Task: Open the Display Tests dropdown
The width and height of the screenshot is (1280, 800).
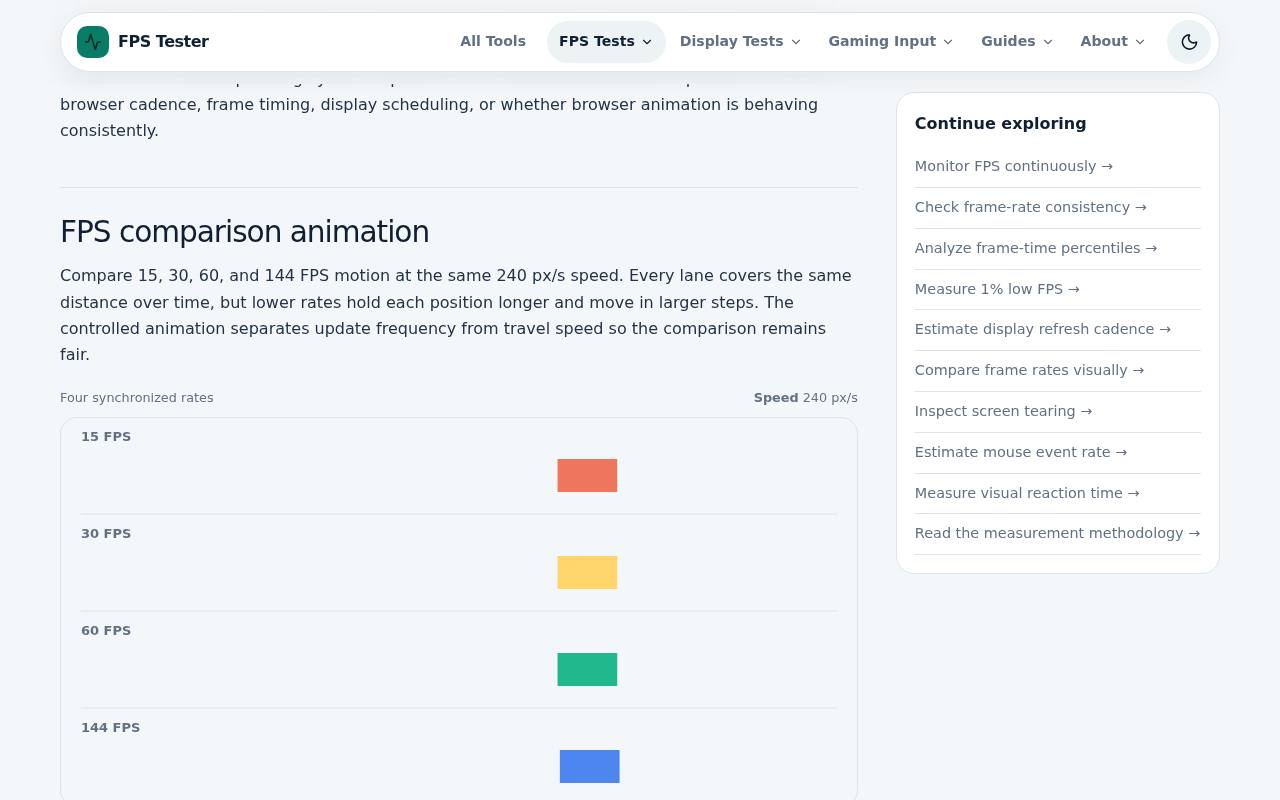Action: point(740,42)
